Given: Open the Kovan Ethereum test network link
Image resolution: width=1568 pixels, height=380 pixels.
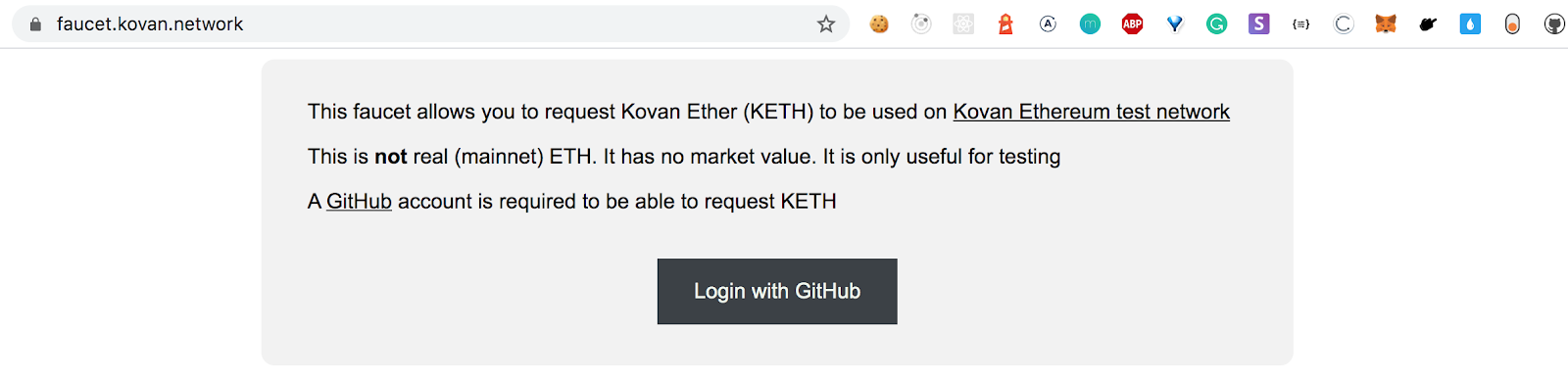Looking at the screenshot, I should tap(1091, 112).
